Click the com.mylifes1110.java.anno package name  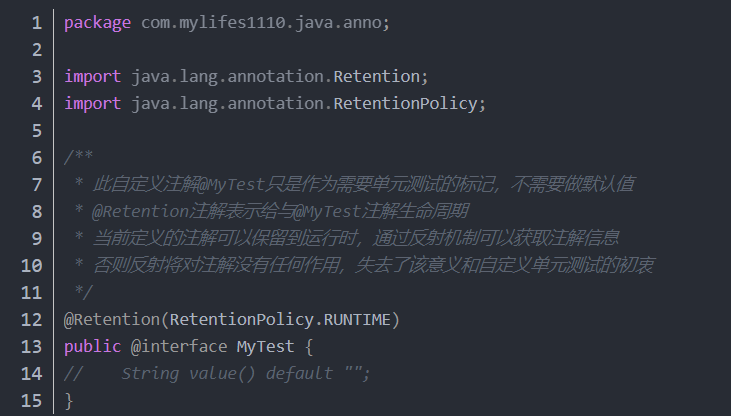(261, 23)
